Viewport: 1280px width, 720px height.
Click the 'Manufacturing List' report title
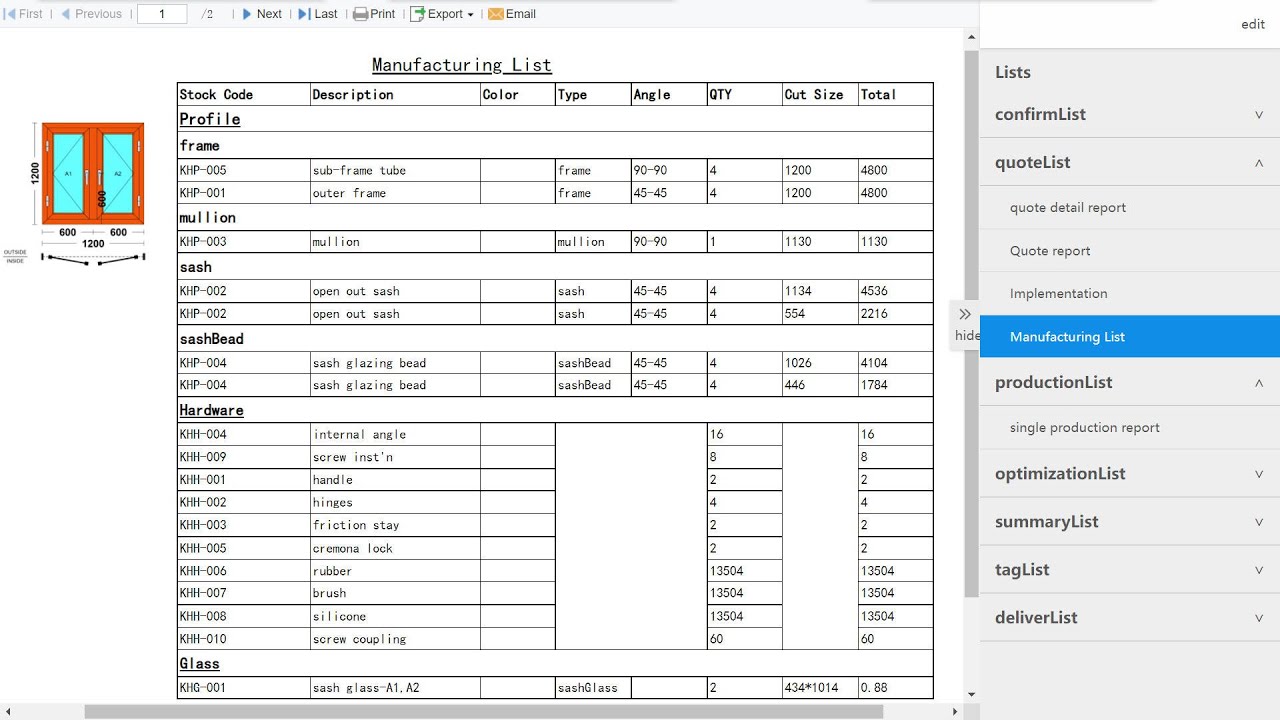(462, 65)
